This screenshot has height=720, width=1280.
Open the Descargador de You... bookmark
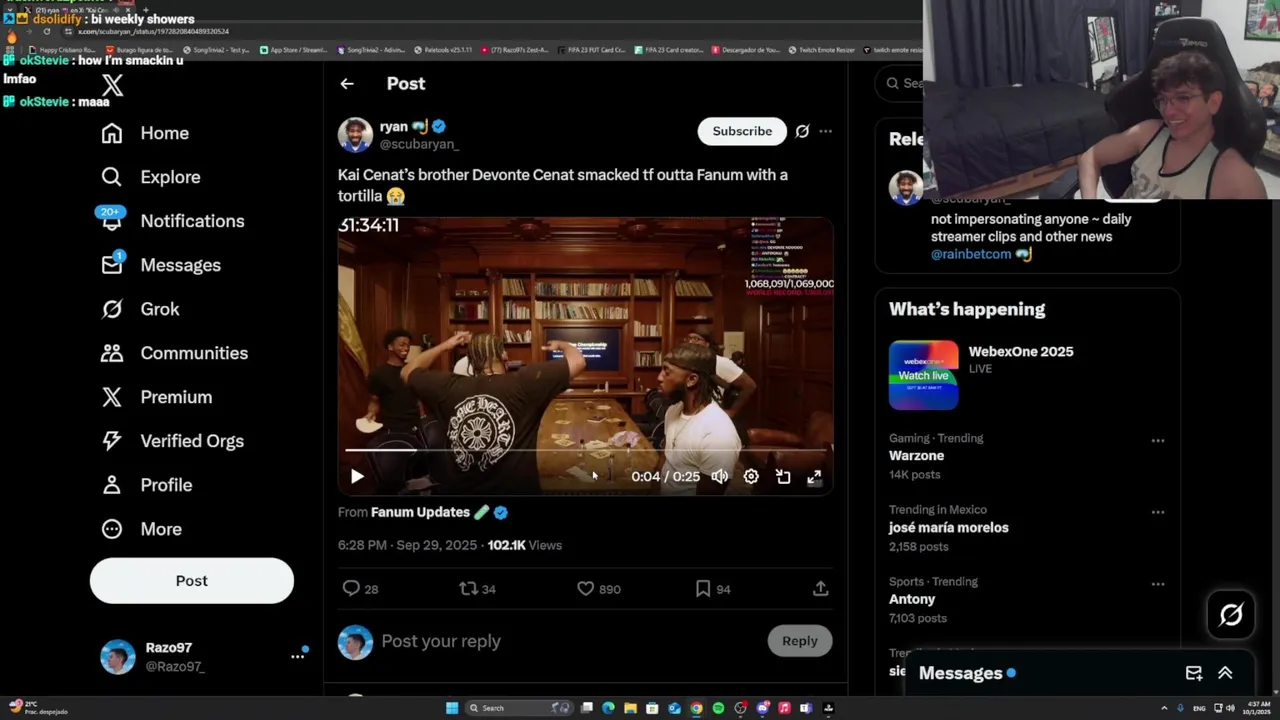pos(745,50)
